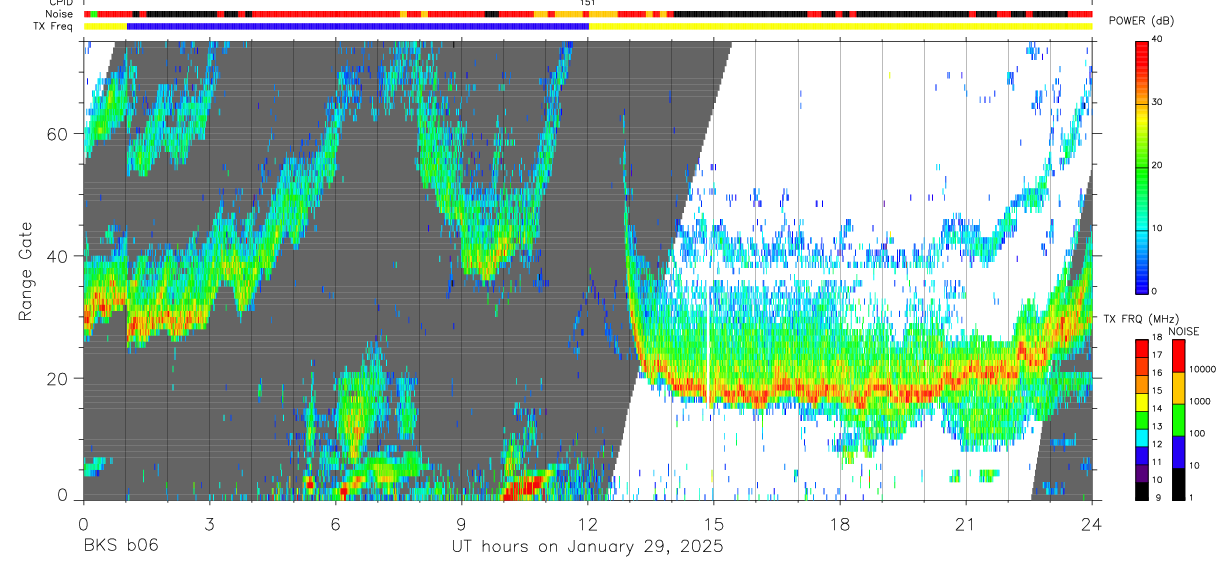The height and width of the screenshot is (567, 1228).
Task: Click the blue segment of the TX Freq strip
Action: click(358, 26)
